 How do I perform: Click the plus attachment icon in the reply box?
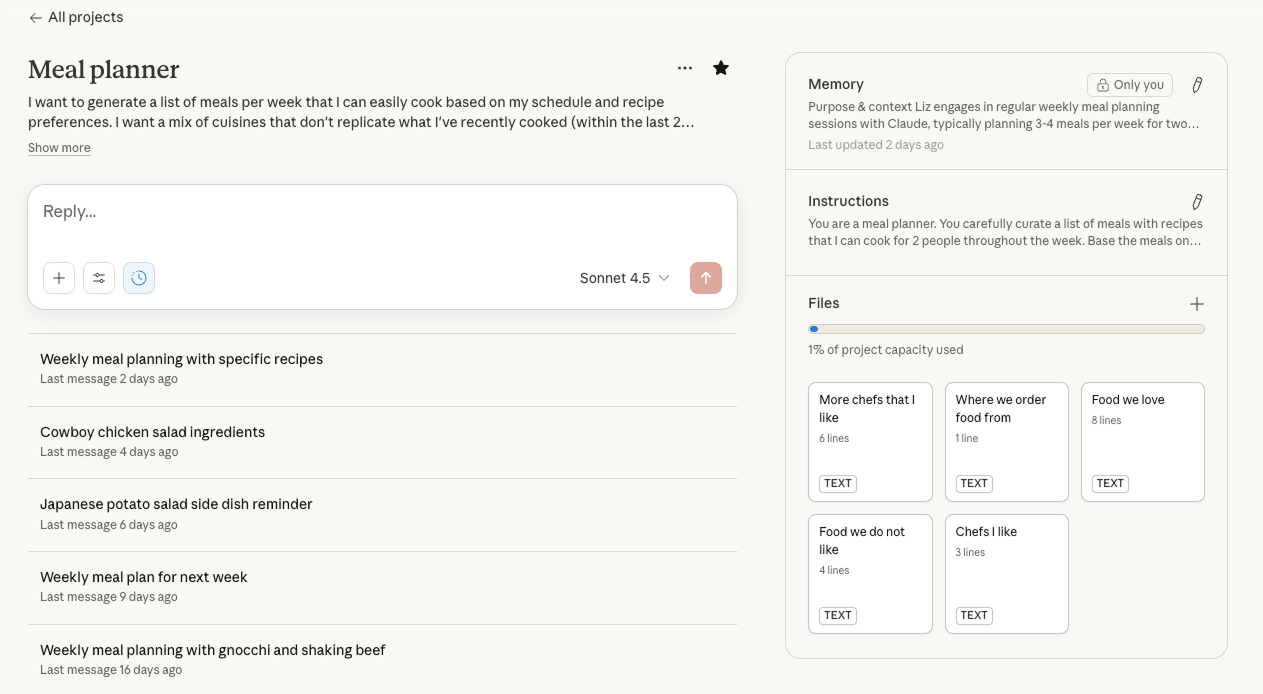point(59,278)
